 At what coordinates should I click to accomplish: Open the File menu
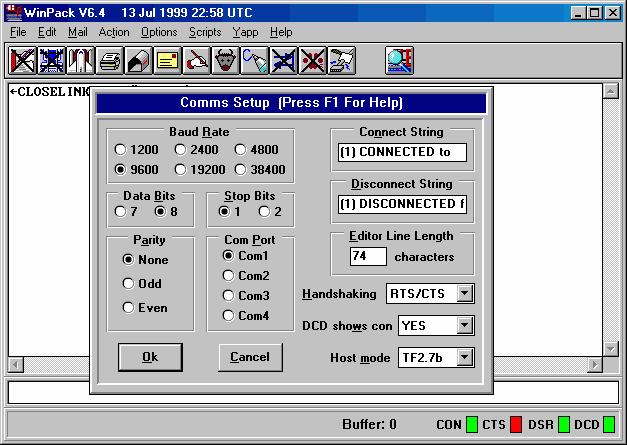point(18,32)
